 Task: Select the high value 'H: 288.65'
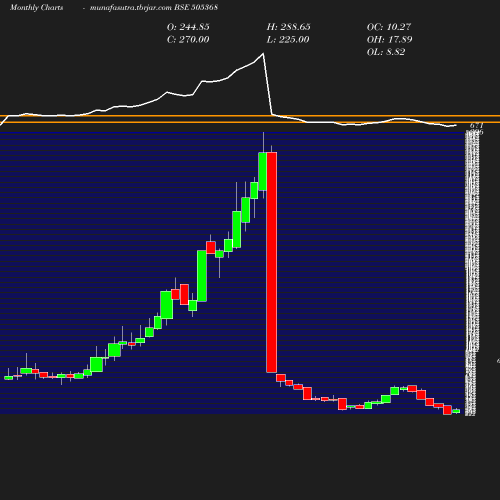pyautogui.click(x=289, y=27)
